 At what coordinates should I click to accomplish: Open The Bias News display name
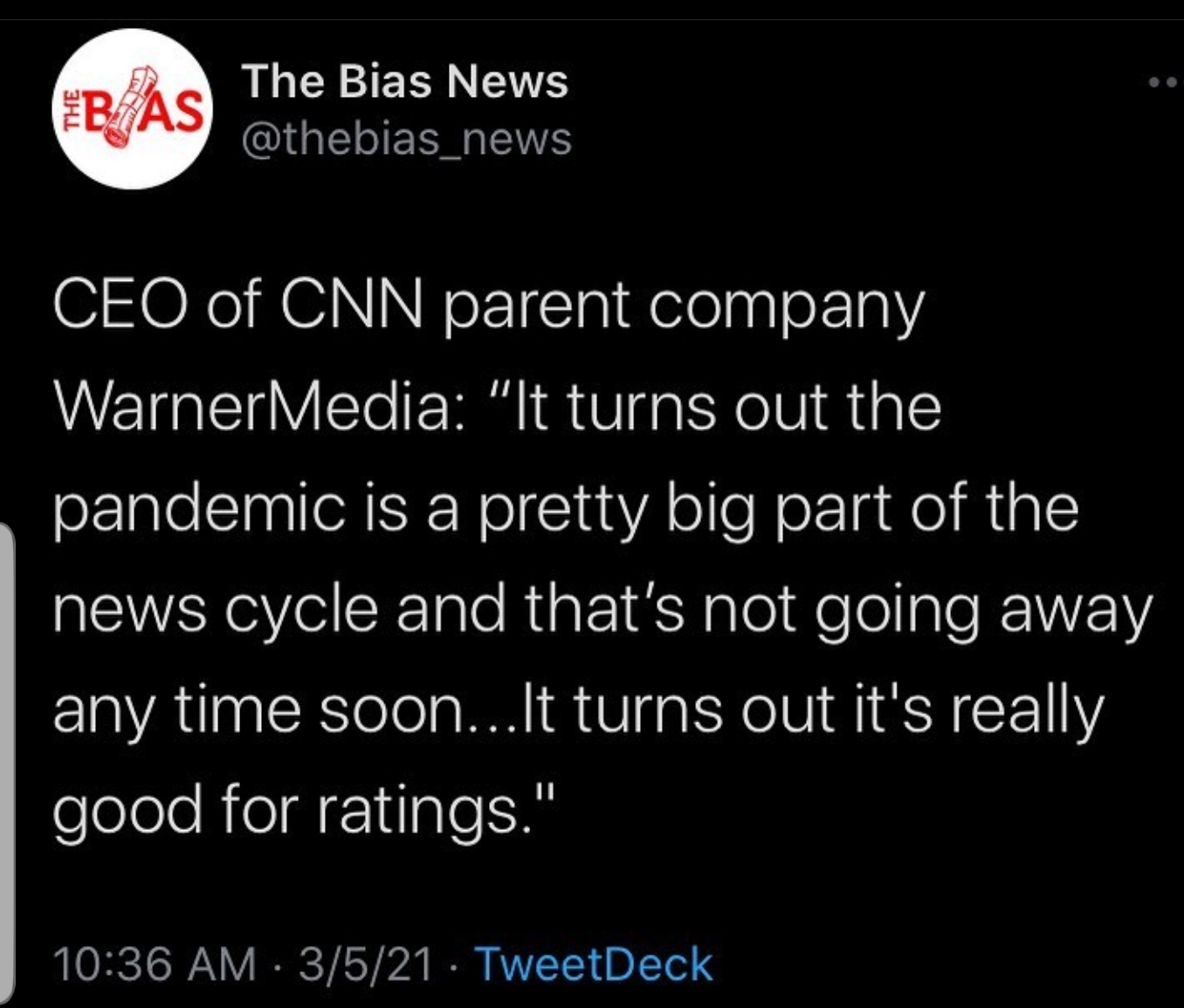coord(405,81)
